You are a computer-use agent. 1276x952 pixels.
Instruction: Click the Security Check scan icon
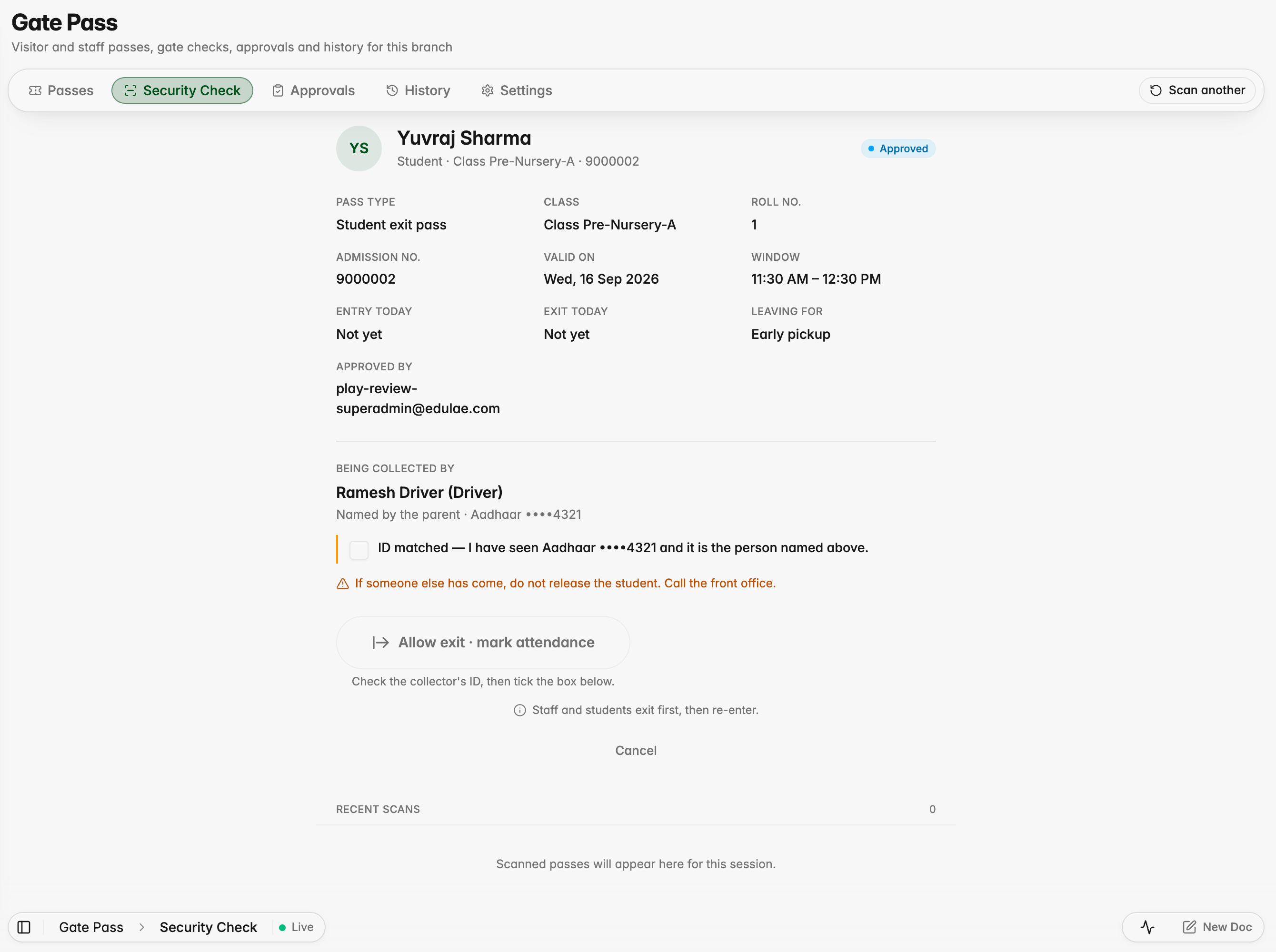pyautogui.click(x=130, y=90)
